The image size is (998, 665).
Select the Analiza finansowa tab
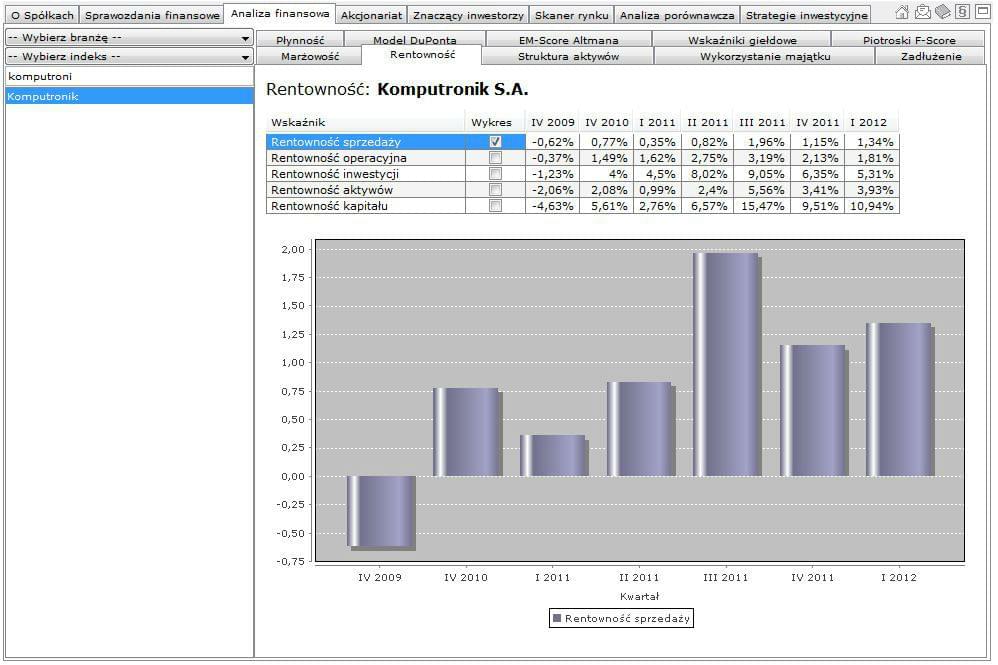coord(280,13)
